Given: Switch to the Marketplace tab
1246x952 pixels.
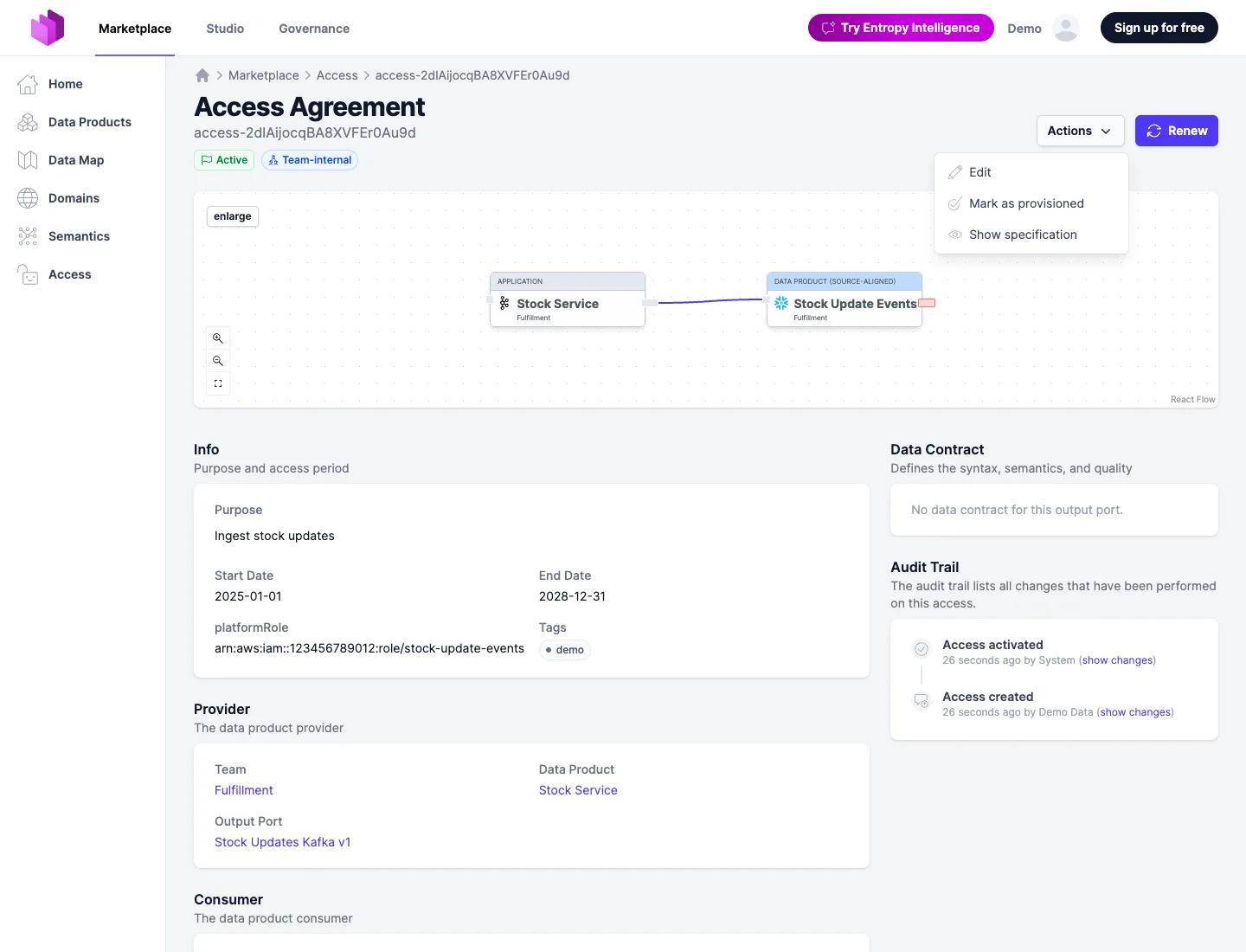Looking at the screenshot, I should click(135, 29).
